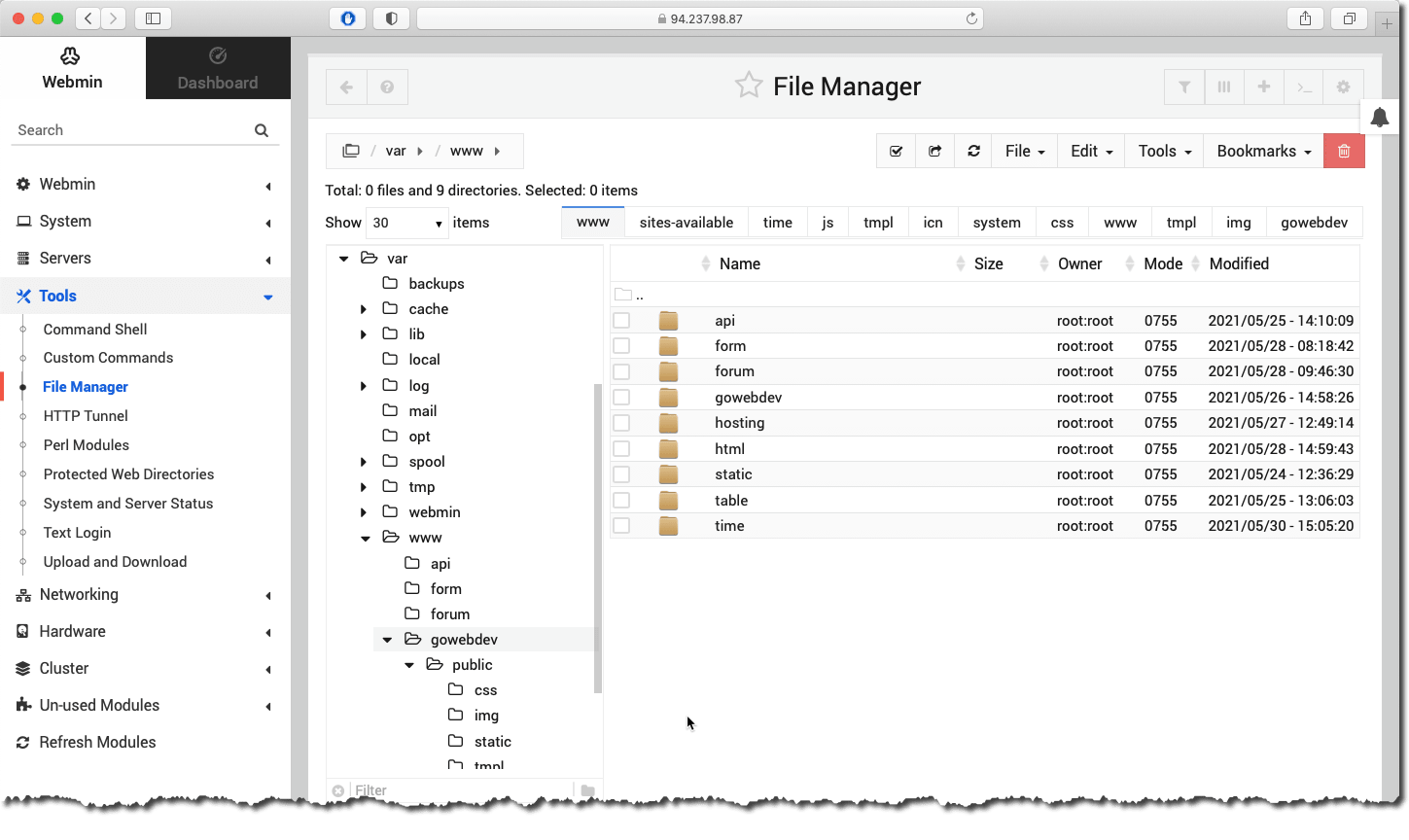Screen dimensions: 1409x840
Task: Switch to the icn tab
Action: pos(933,223)
